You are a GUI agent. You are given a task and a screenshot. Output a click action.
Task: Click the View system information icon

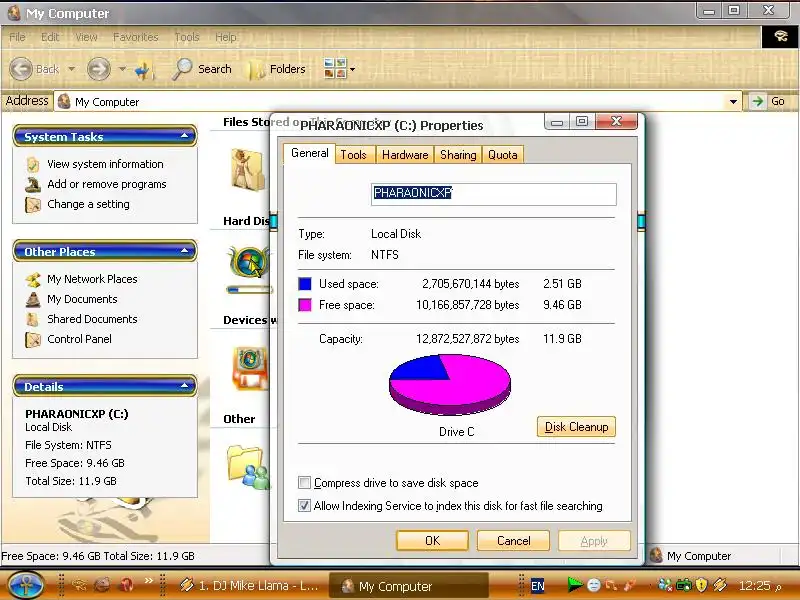(33, 164)
